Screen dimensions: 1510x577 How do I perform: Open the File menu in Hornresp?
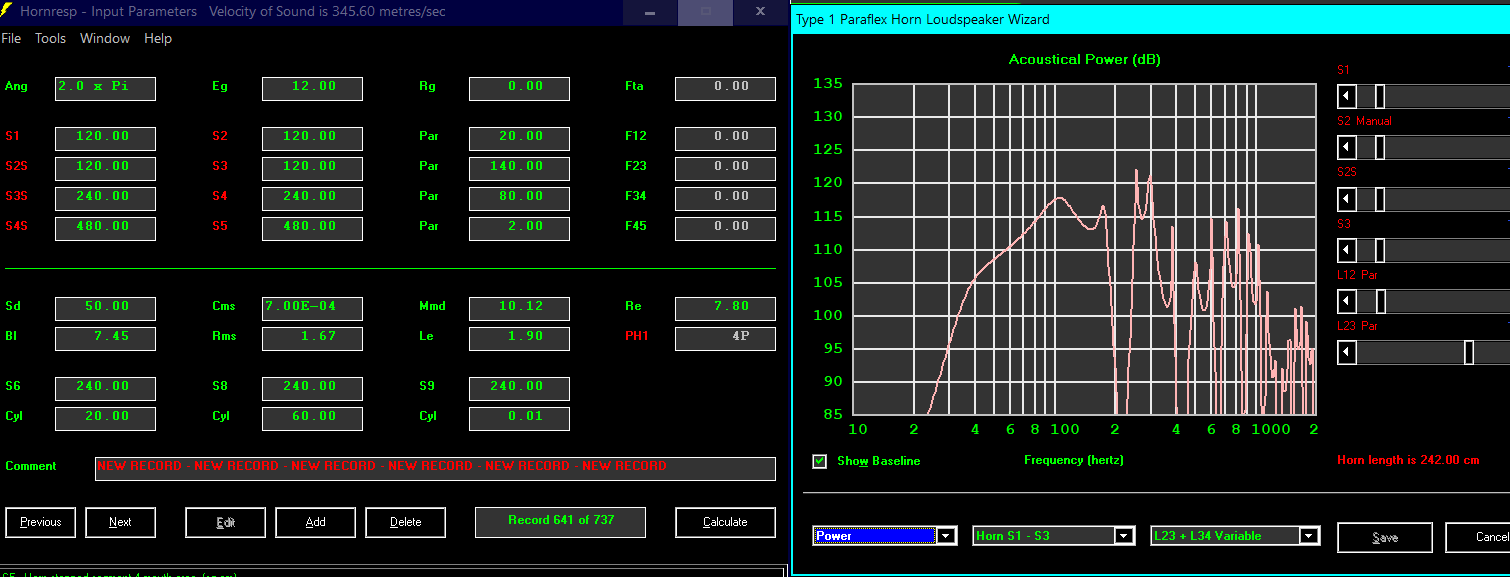(x=11, y=39)
